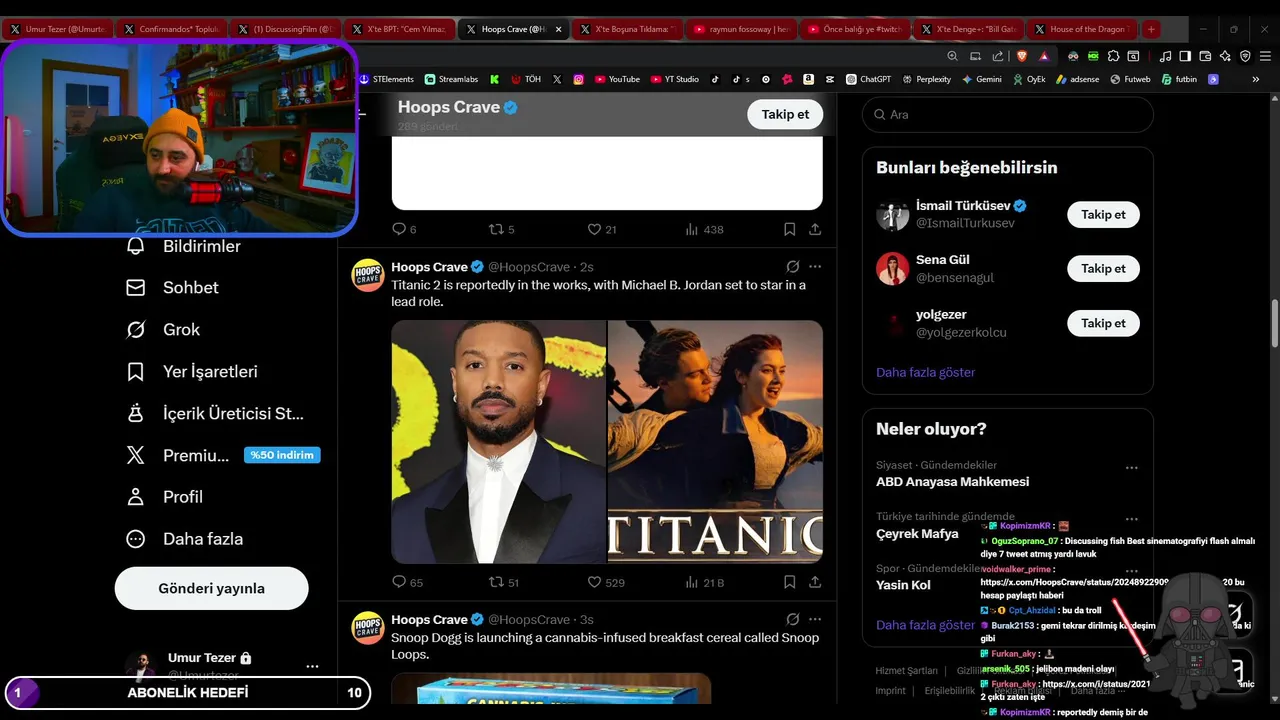This screenshot has height=720, width=1280.
Task: Go to Profil page
Action: coord(164,497)
